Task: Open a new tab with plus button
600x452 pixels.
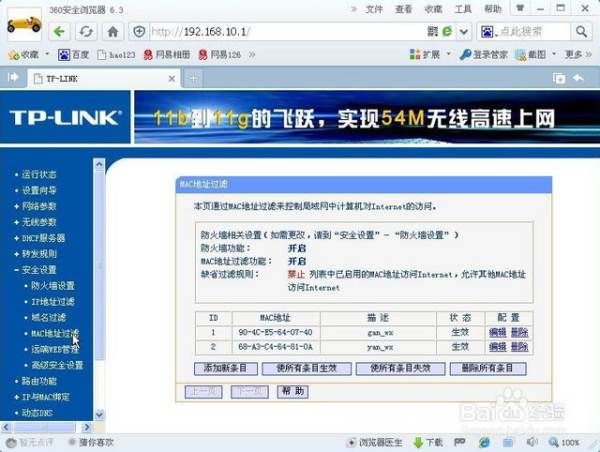Action: (194, 79)
